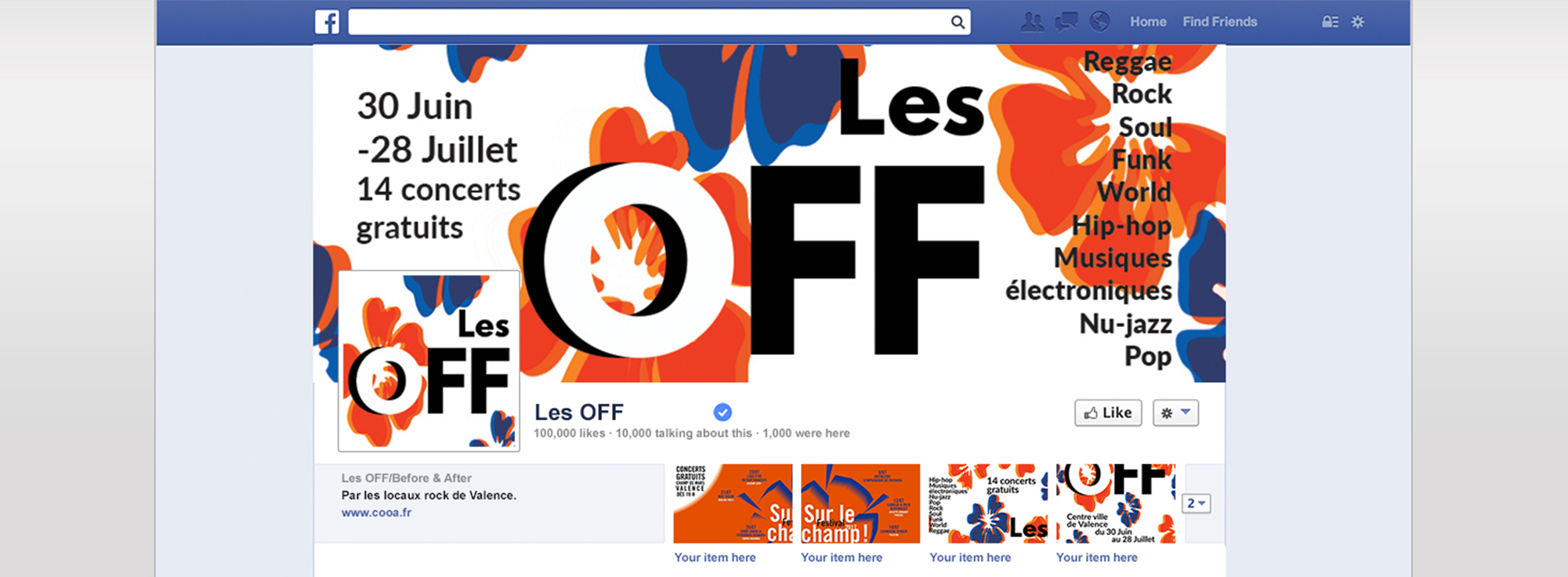Open the Centre ville de Valence thumbnail
Screen dimensions: 1568x577
(1116, 503)
